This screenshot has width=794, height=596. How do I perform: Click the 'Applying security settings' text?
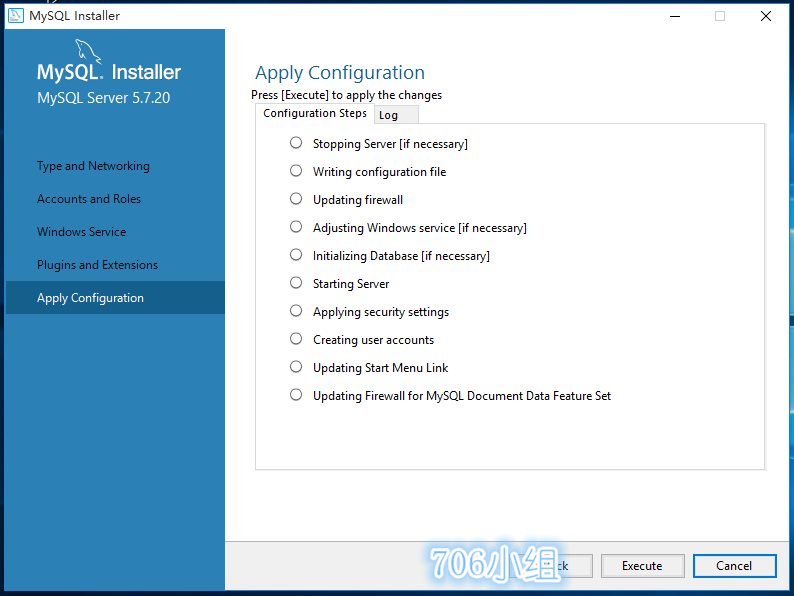[381, 312]
